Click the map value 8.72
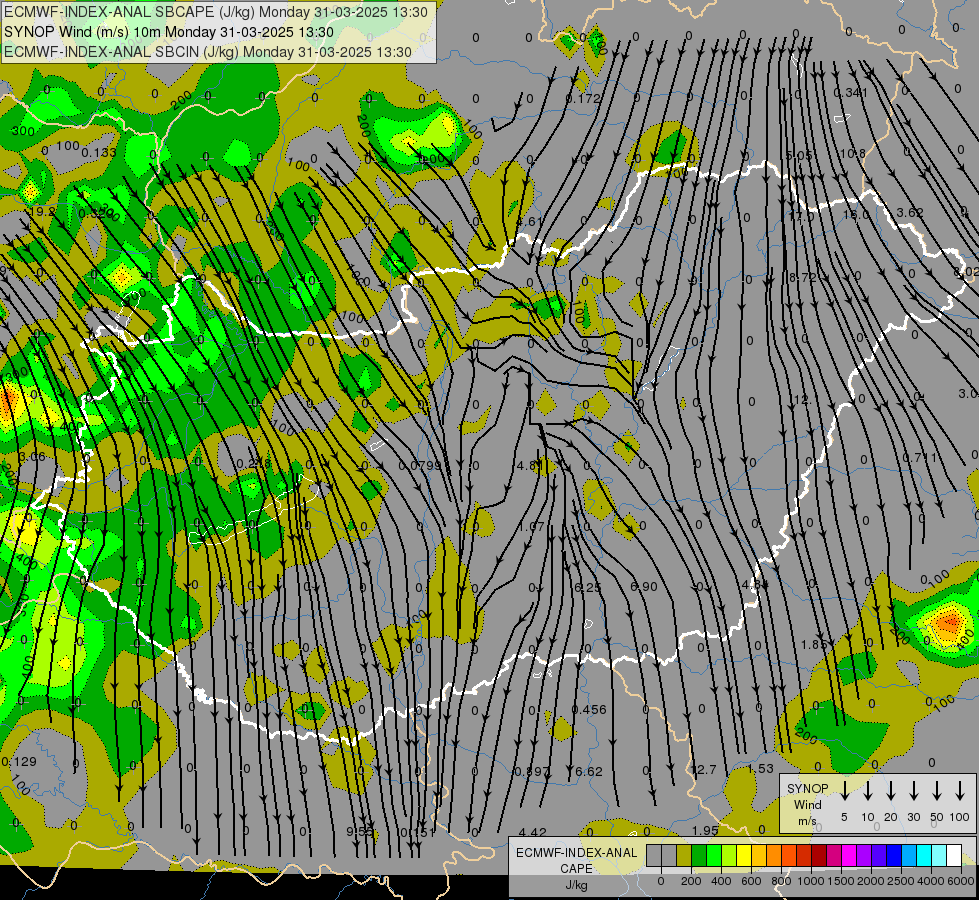 click(x=802, y=277)
